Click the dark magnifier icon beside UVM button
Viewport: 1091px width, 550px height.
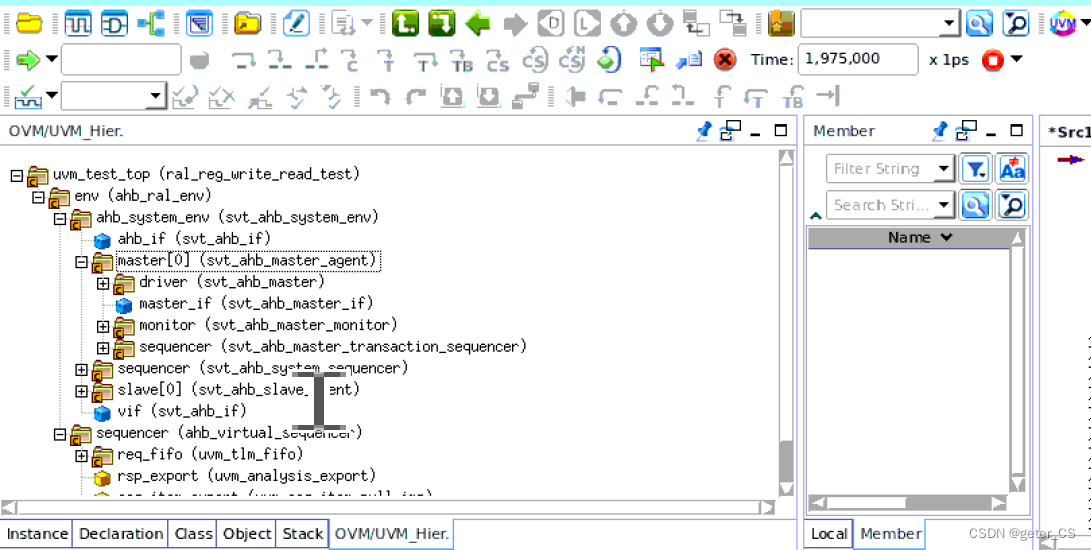1016,24
